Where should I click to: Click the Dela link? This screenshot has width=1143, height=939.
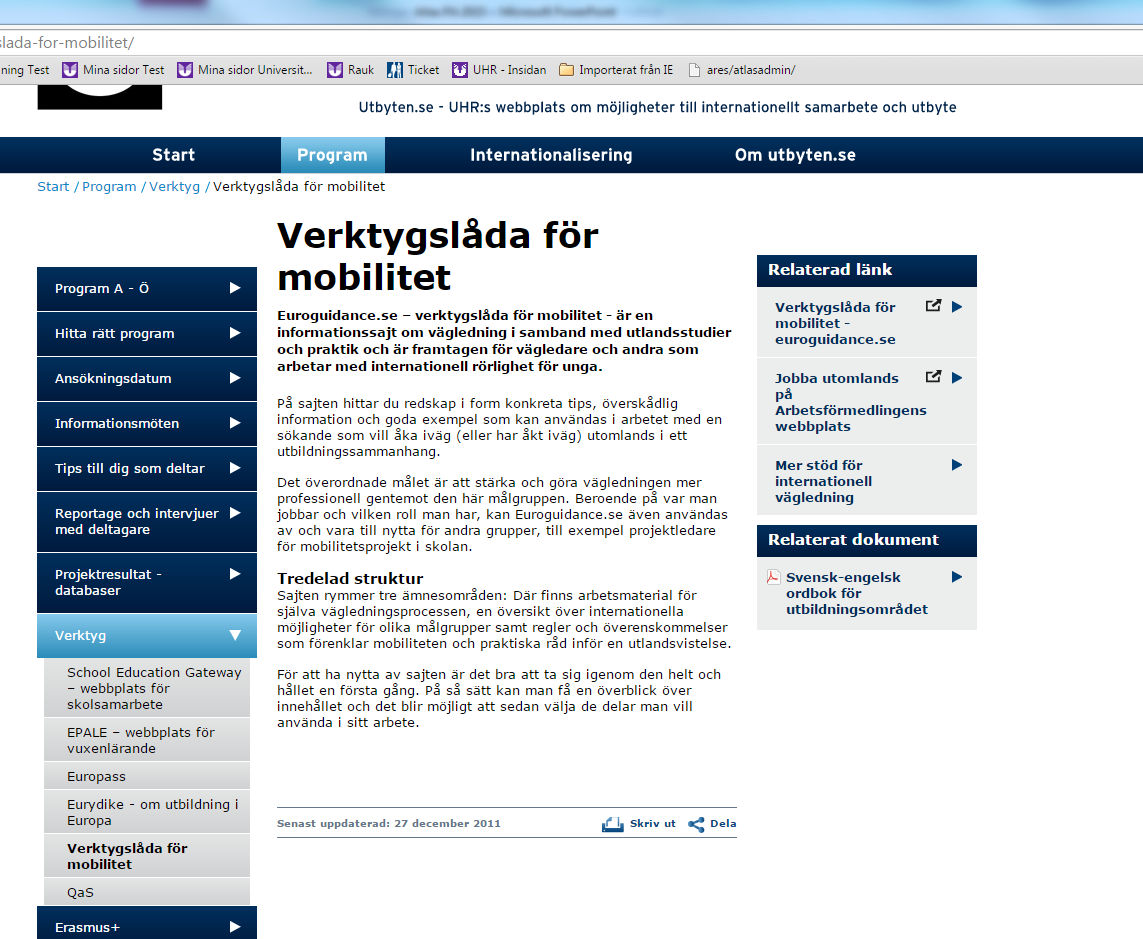click(723, 824)
